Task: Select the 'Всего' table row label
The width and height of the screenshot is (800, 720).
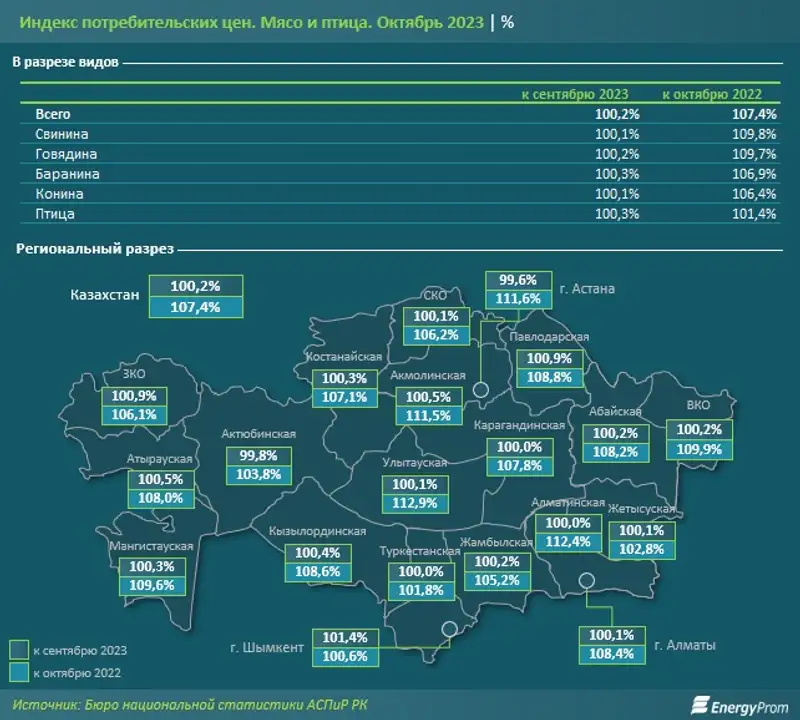Action: pos(53,114)
